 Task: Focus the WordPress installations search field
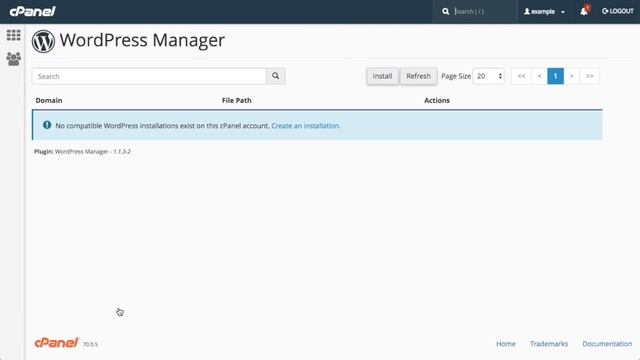(x=149, y=76)
